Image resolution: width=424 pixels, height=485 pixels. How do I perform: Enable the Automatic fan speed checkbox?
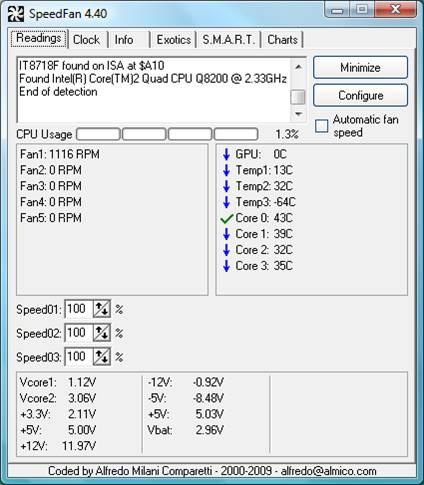tap(322, 126)
